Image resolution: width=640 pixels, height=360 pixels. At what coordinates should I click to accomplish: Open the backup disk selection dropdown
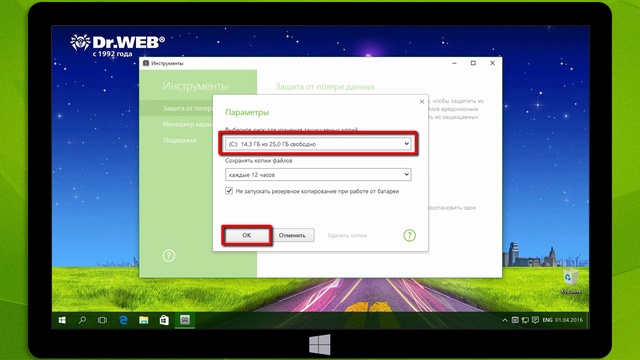click(x=318, y=144)
